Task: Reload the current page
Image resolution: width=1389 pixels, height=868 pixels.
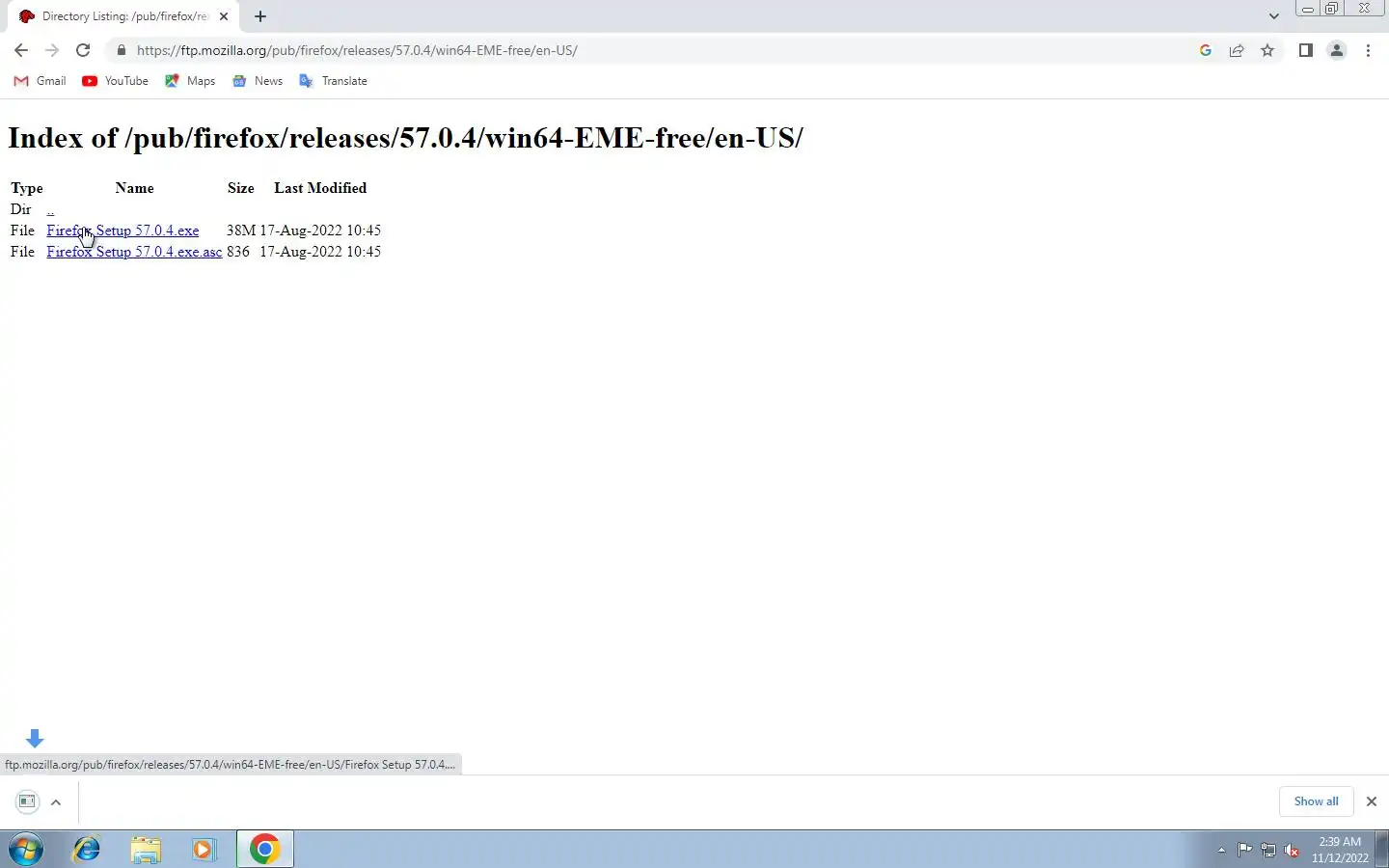Action: pyautogui.click(x=83, y=50)
